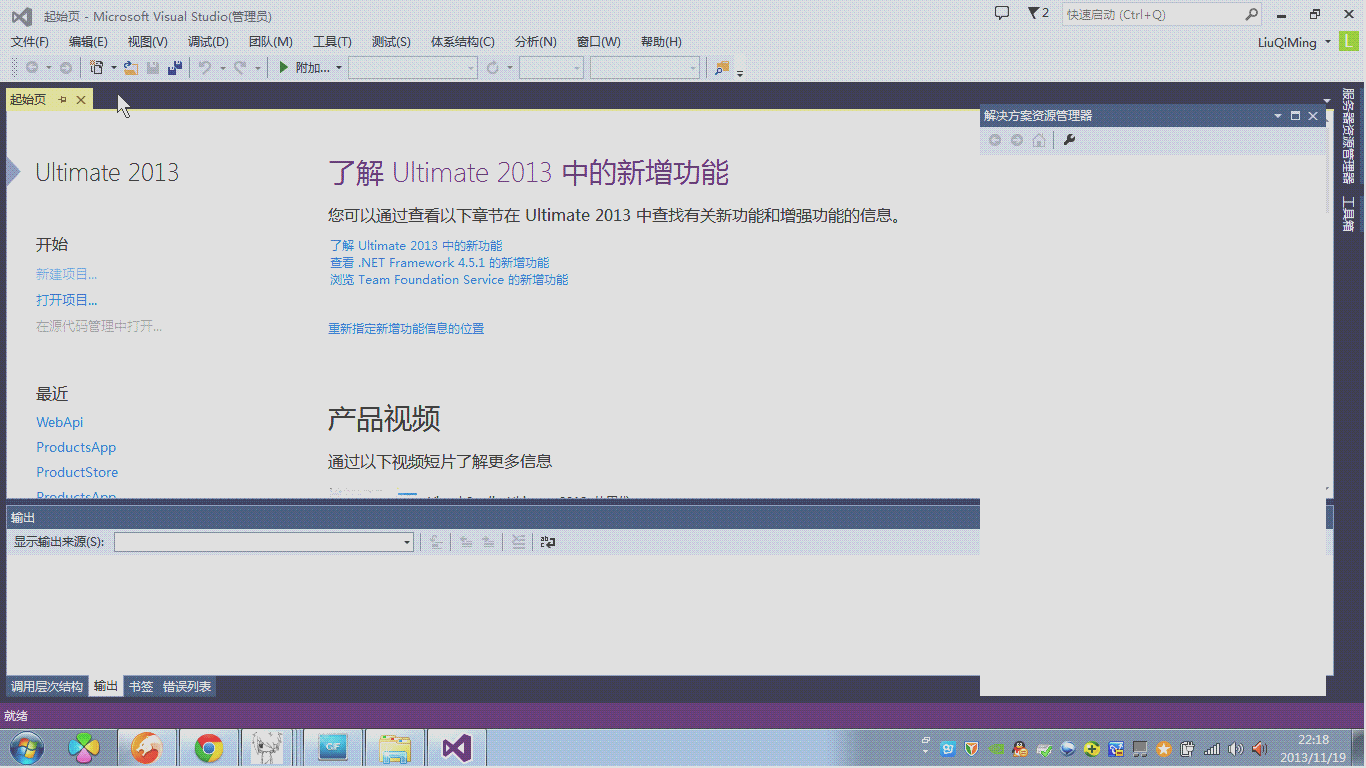This screenshot has height=768, width=1366.
Task: Expand the Undo history dropdown arrow
Action: click(222, 68)
